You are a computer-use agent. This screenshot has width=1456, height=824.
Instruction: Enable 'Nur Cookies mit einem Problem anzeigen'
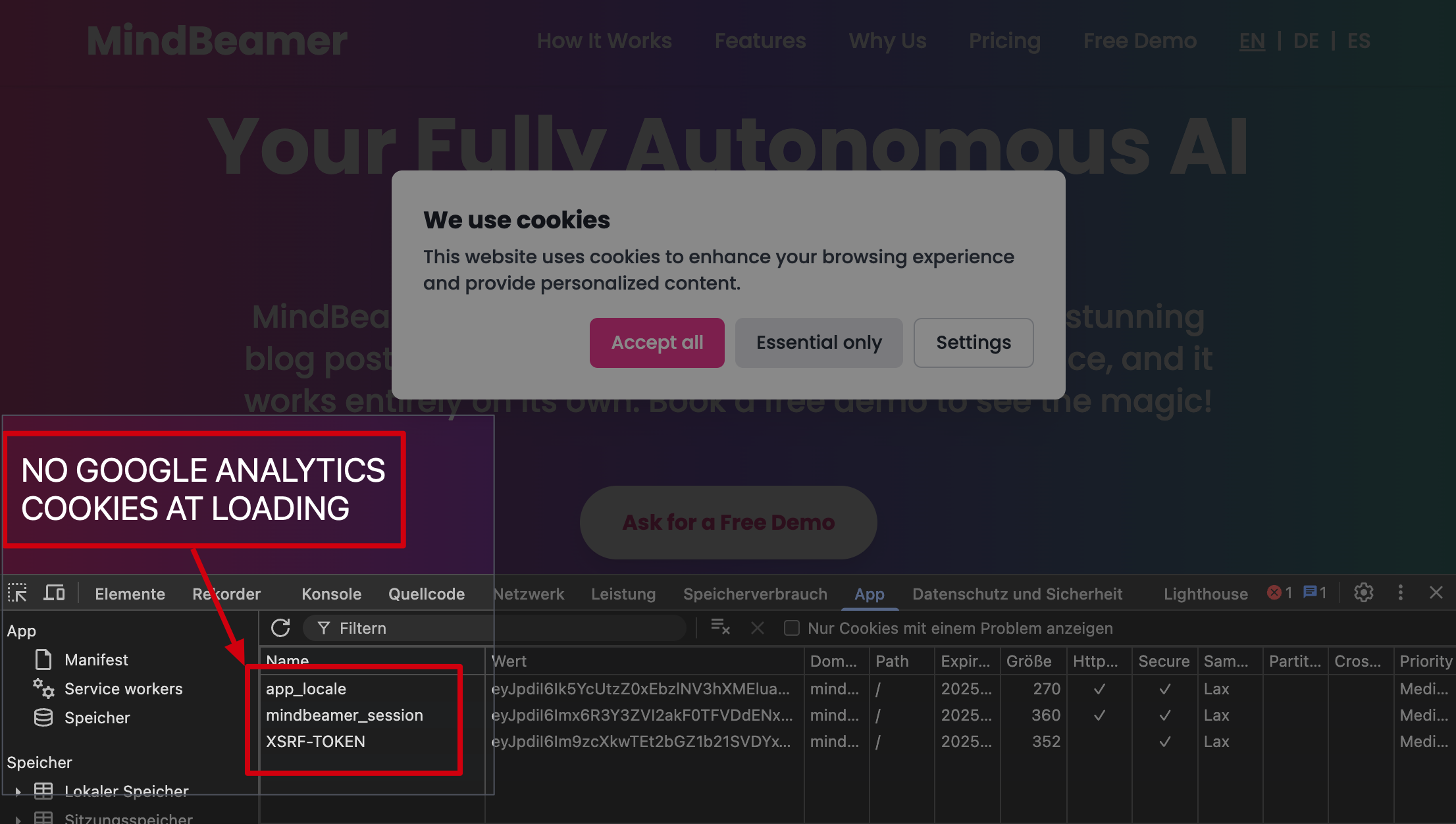[x=792, y=629]
